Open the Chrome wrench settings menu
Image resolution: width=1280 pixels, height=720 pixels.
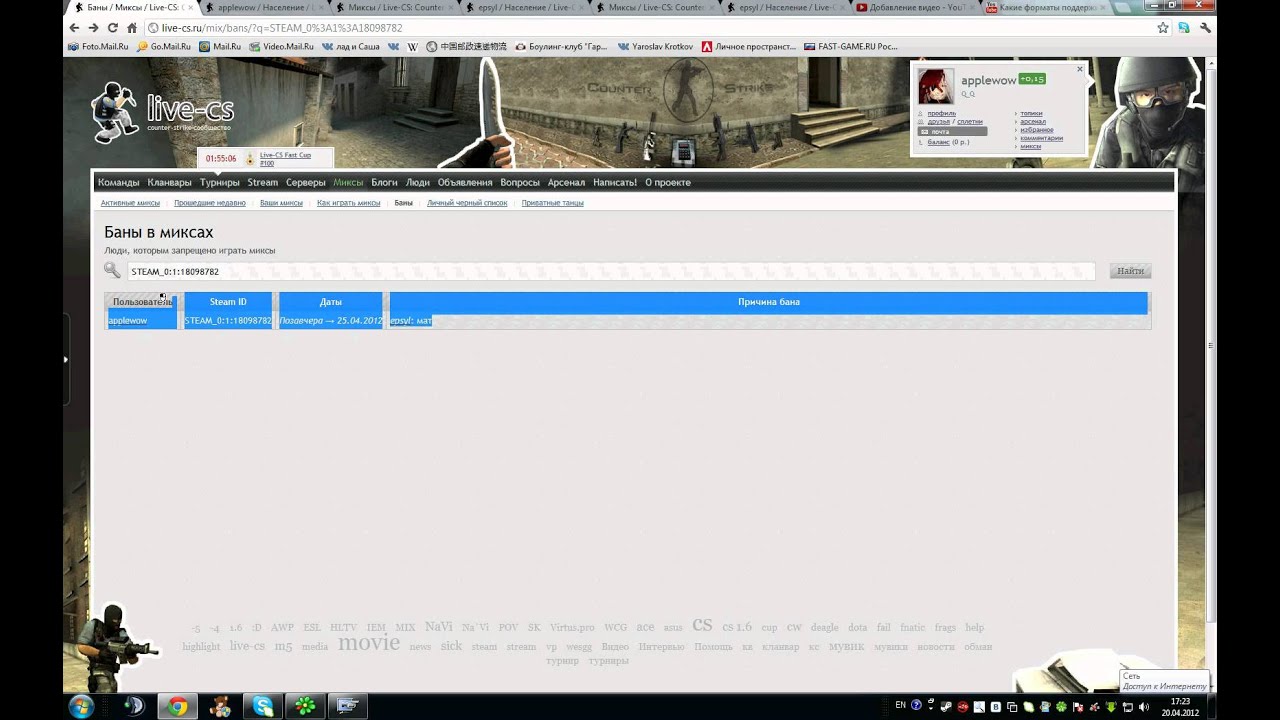pos(1205,28)
